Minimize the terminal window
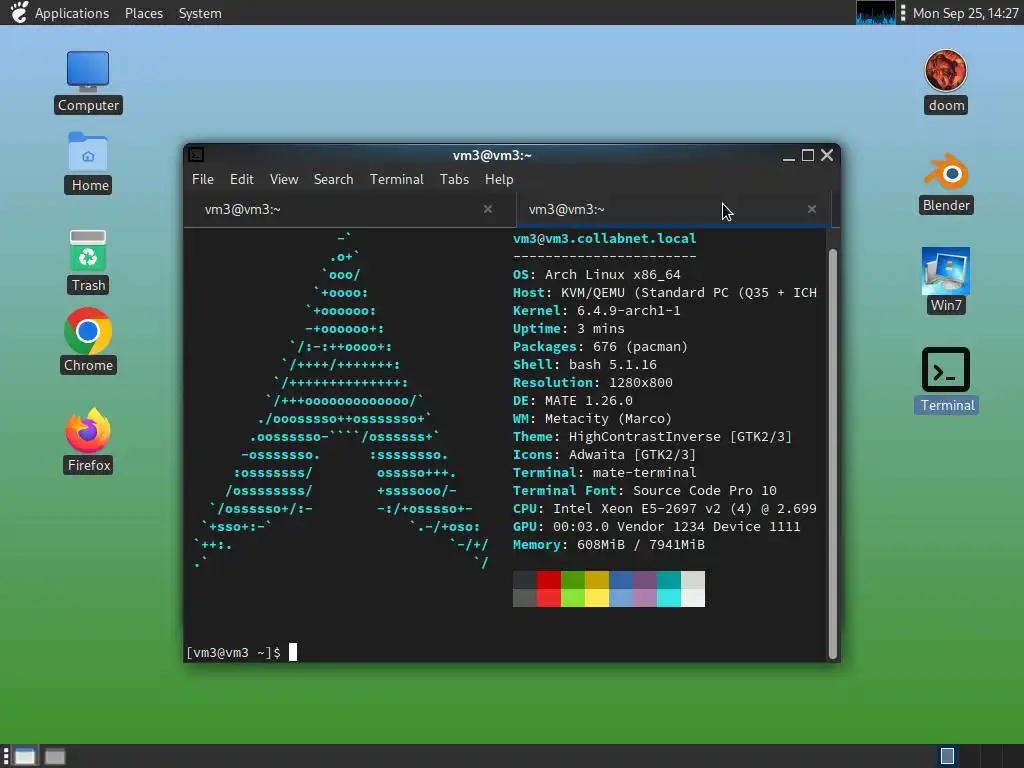 click(789, 155)
